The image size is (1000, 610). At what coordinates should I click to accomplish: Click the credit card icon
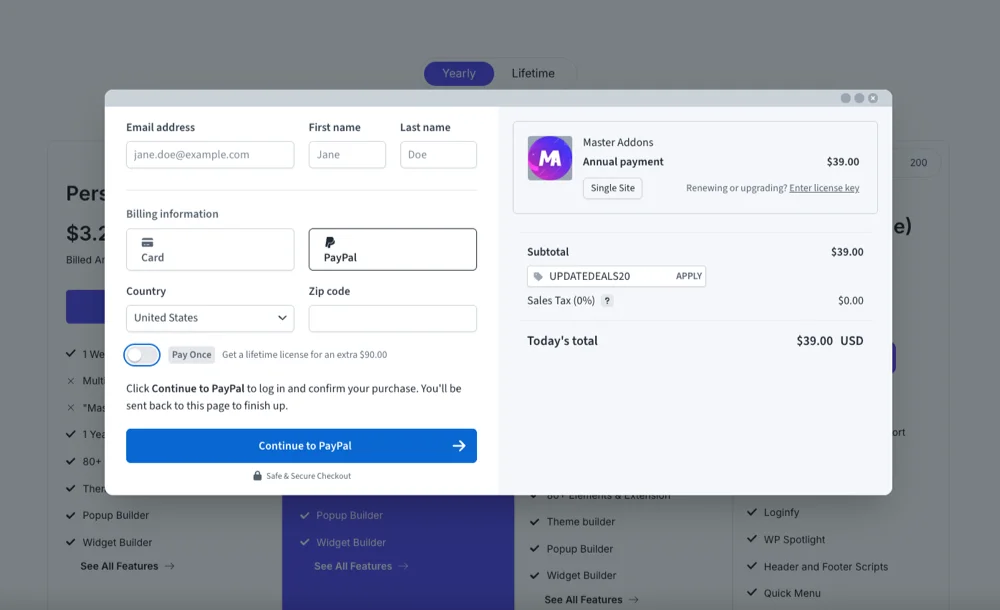147,242
